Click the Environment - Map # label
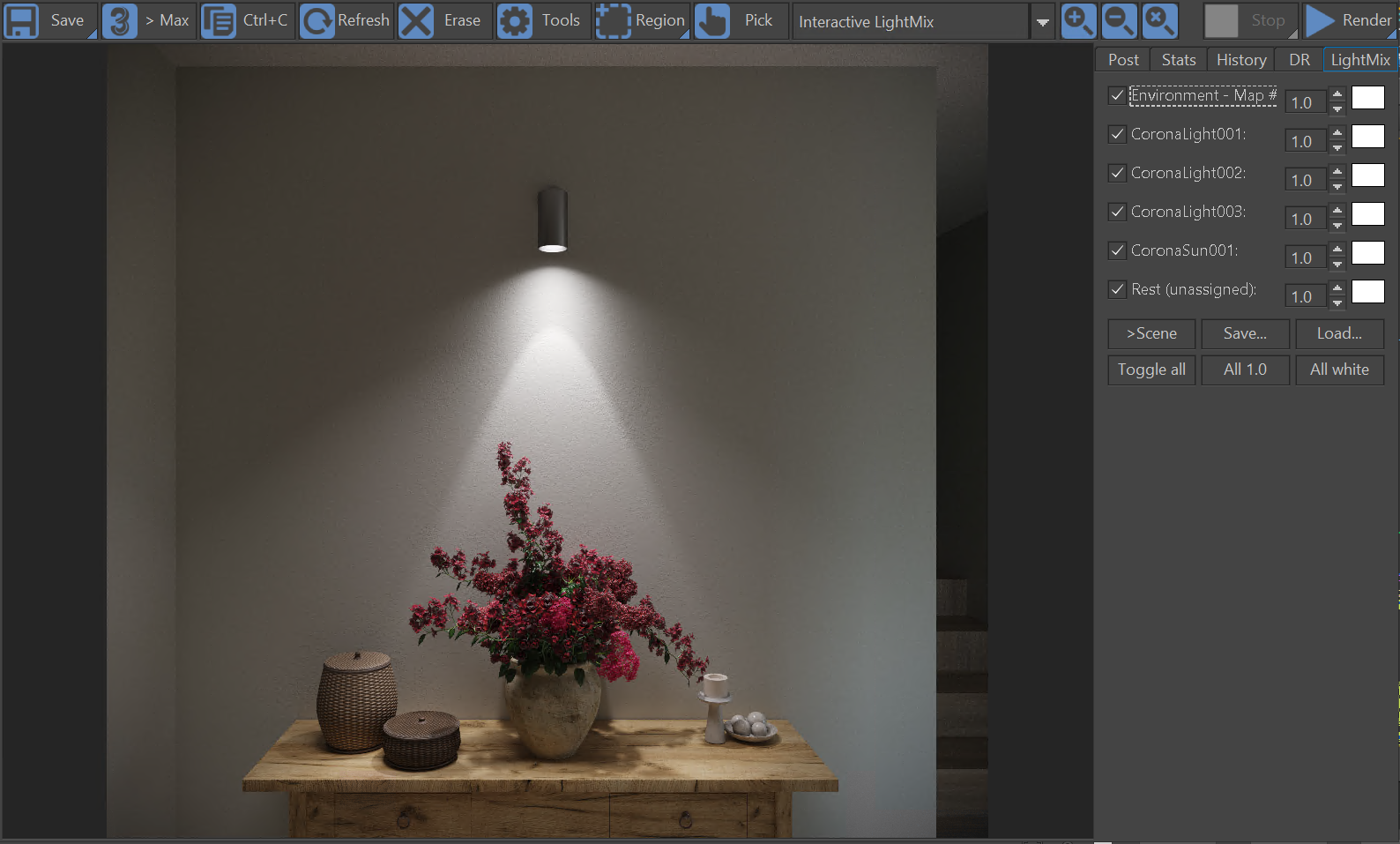This screenshot has width=1400, height=844. (x=1203, y=95)
